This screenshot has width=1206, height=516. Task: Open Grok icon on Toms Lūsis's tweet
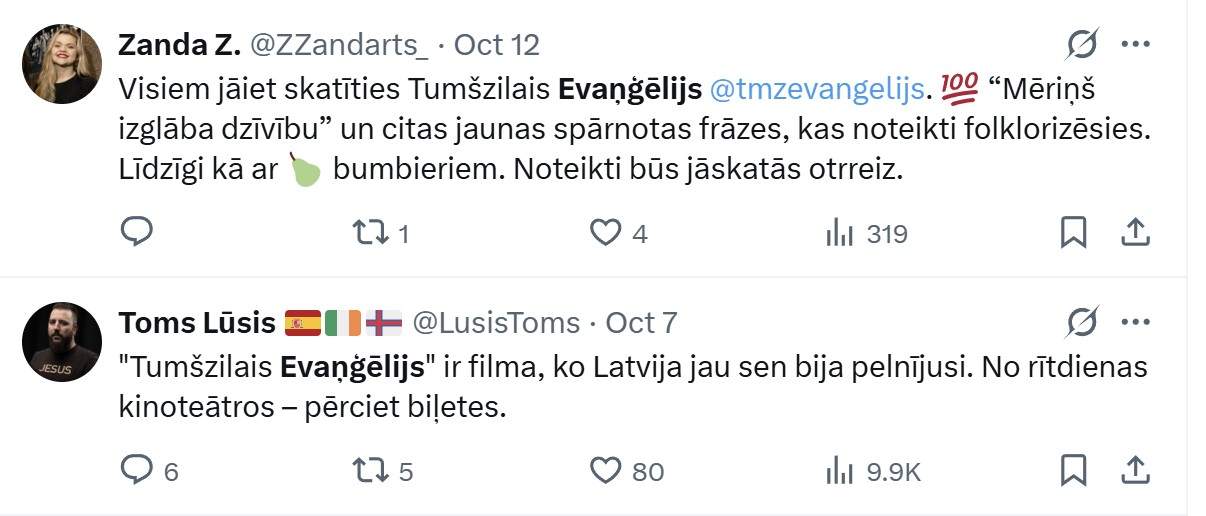coord(1083,322)
